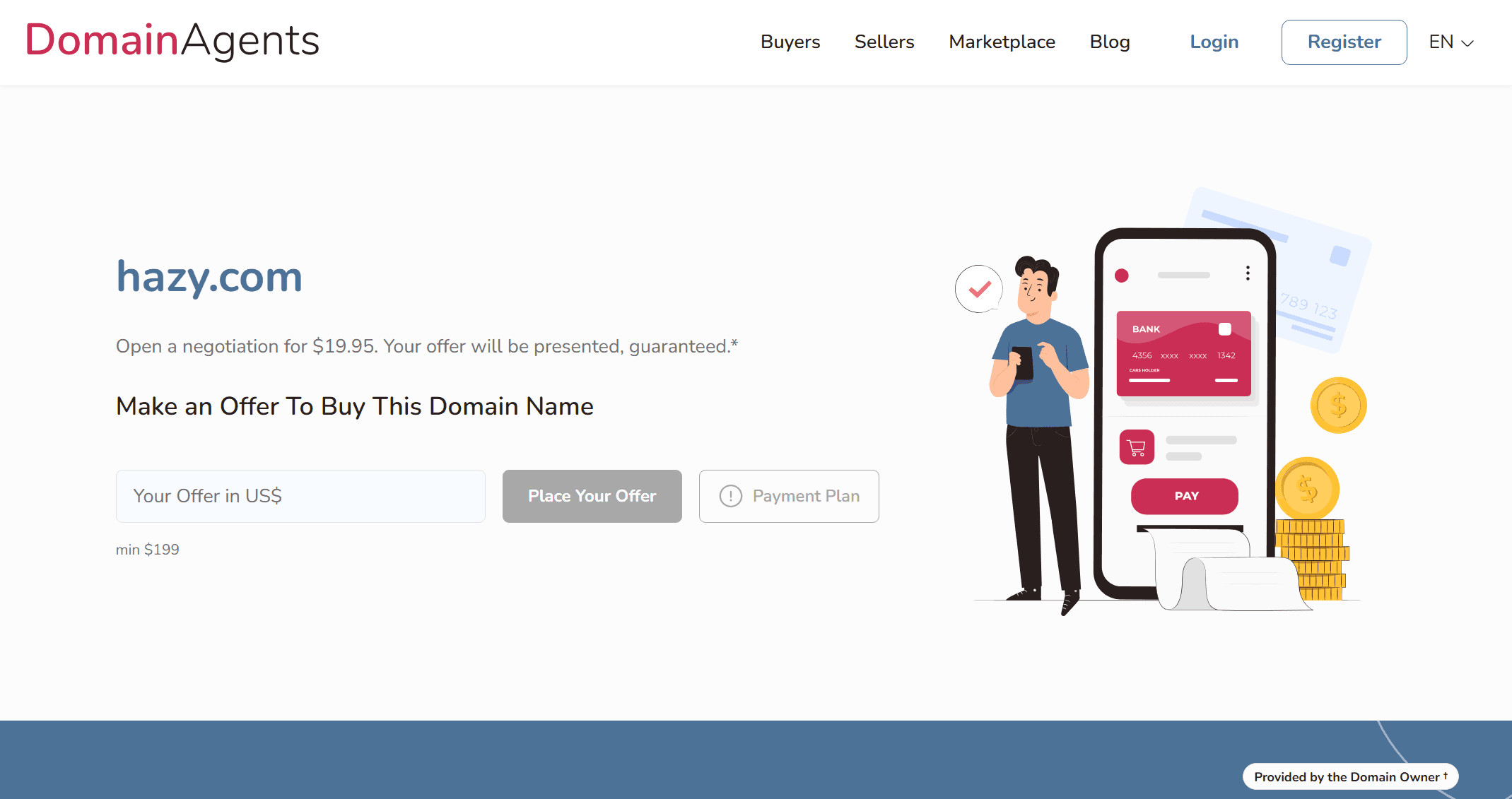The width and height of the screenshot is (1512, 799).
Task: Expand the EN language dropdown
Action: 1451,42
